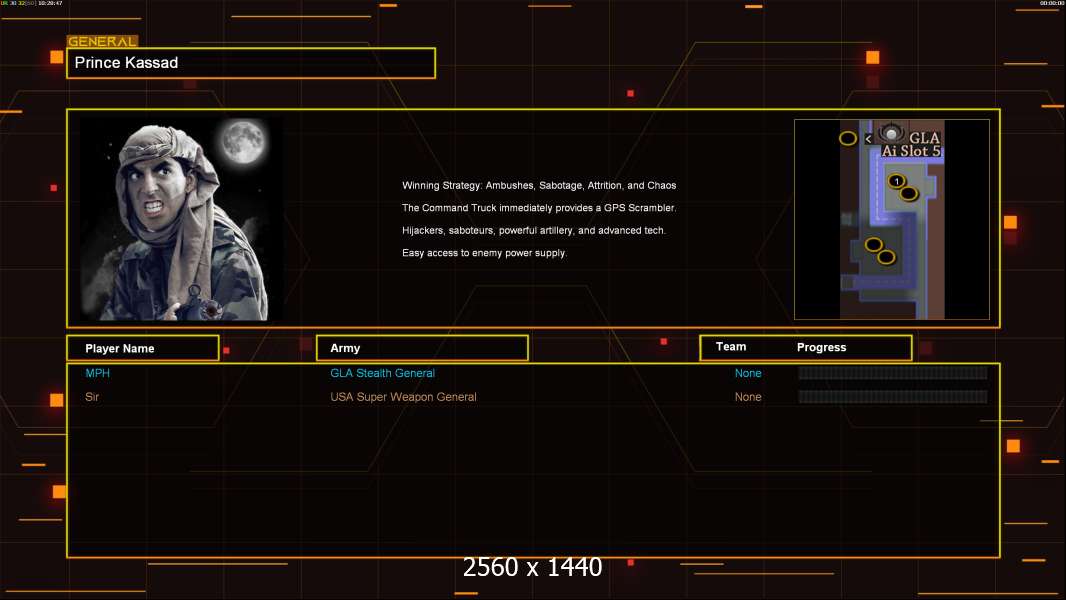Click the loading progress bar for Sir

tap(892, 397)
